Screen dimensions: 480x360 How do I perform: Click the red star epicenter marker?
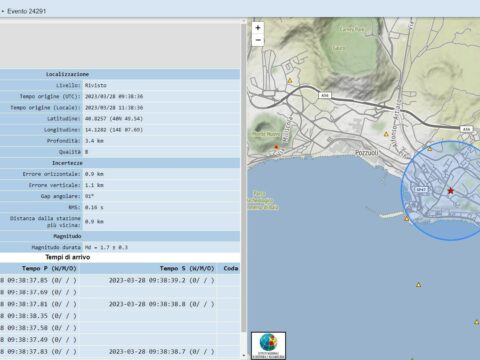[x=450, y=191]
